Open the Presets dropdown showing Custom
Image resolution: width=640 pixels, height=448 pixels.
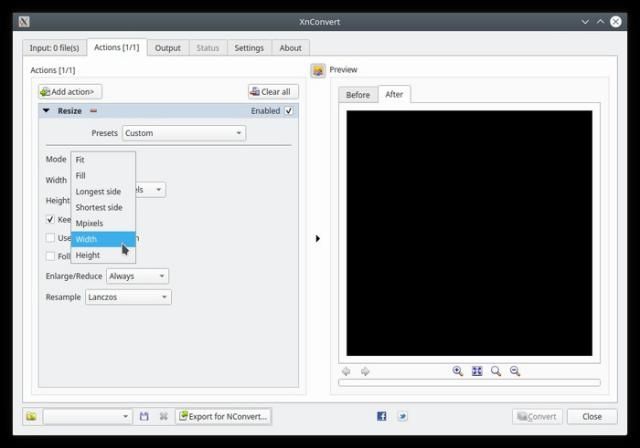pos(183,133)
